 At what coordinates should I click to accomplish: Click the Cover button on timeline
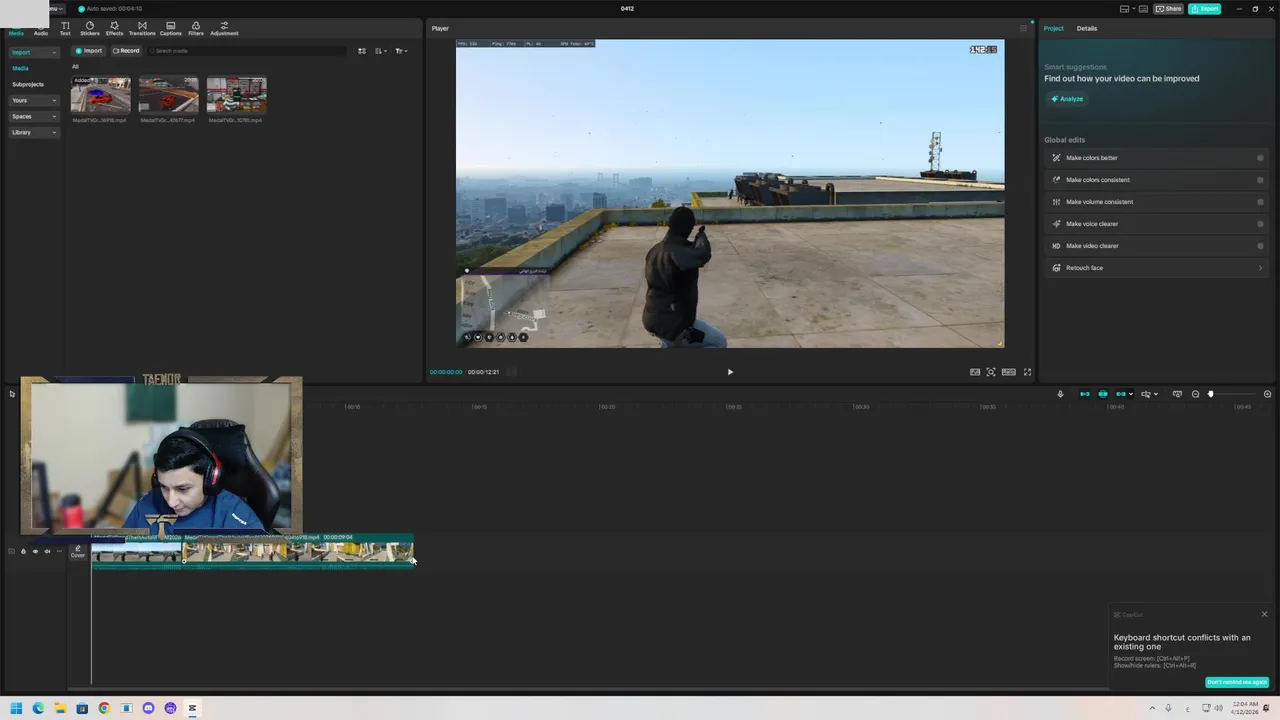78,552
